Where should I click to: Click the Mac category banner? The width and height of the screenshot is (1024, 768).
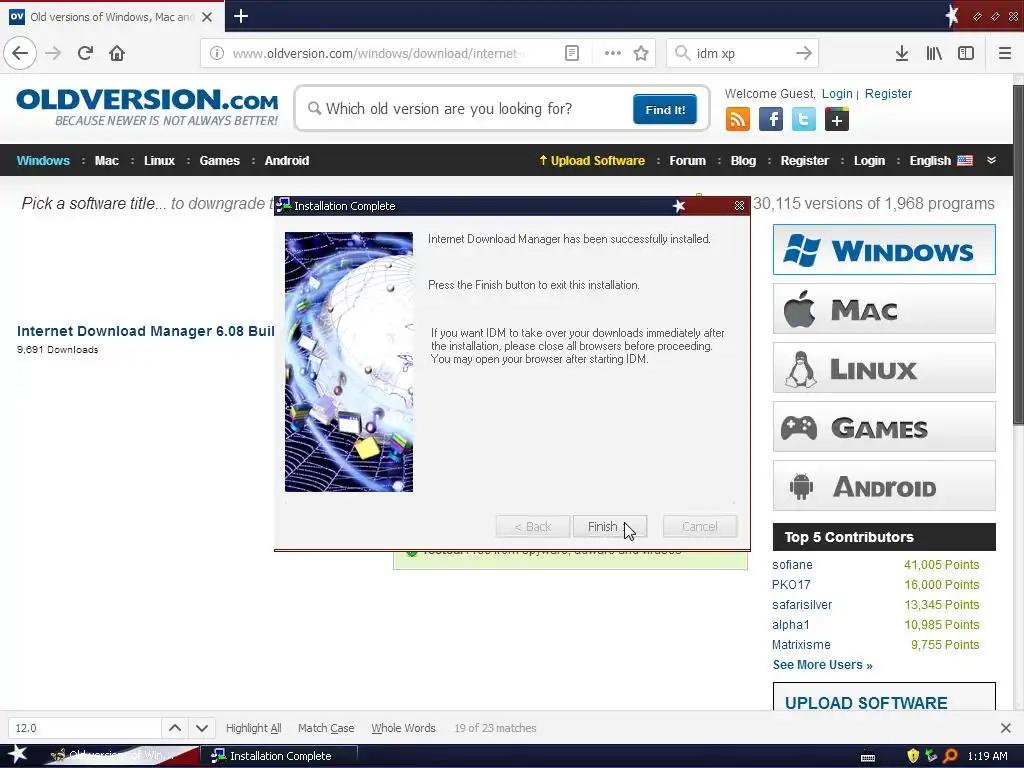[x=884, y=309]
